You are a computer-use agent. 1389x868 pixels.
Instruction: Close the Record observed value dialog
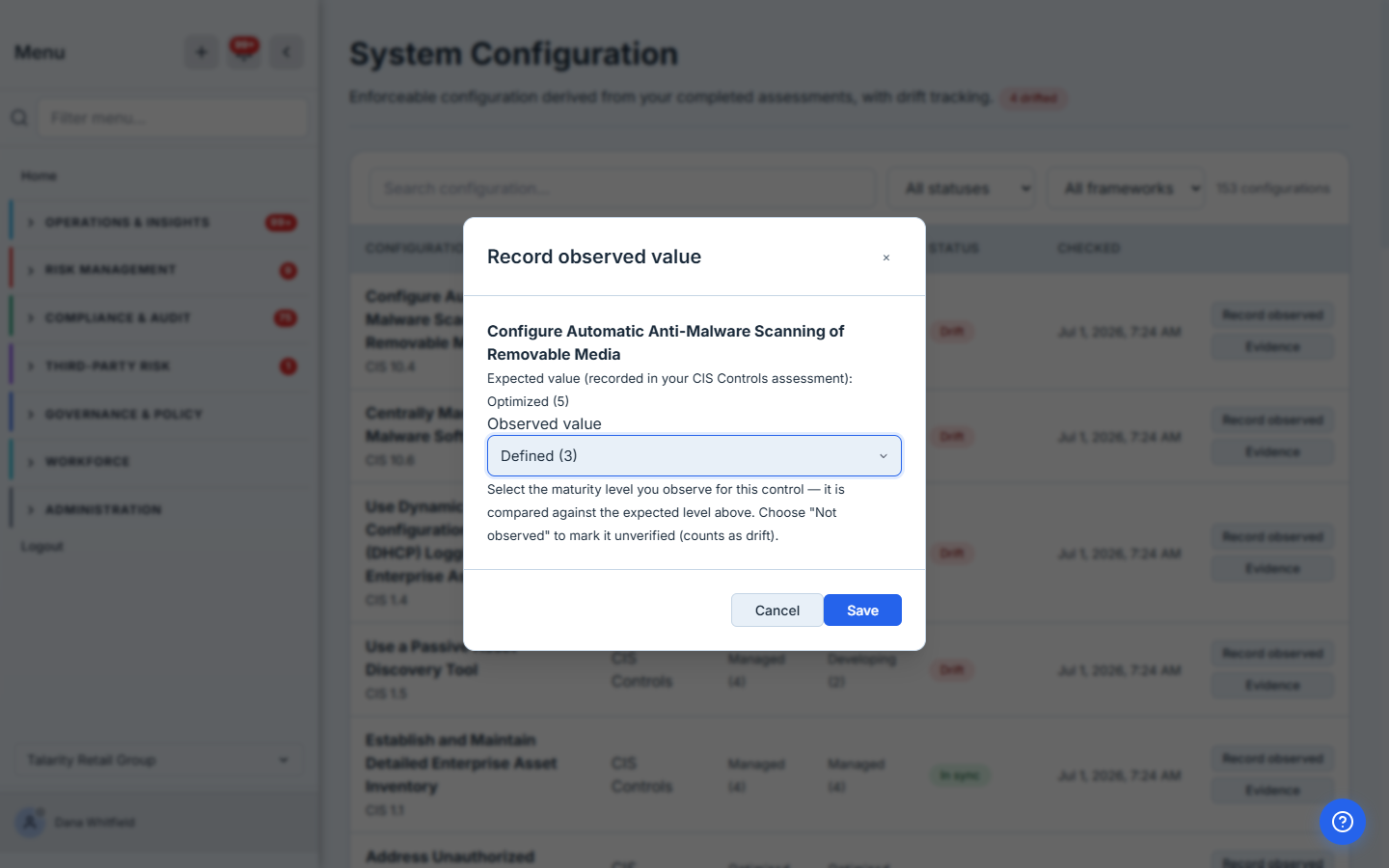coord(885,258)
